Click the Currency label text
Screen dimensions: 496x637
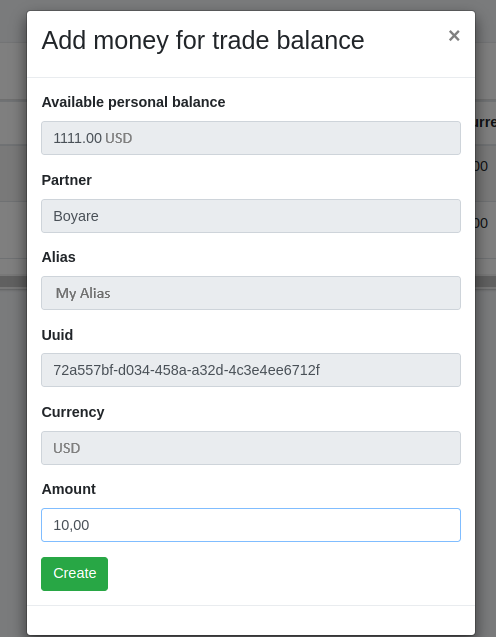click(x=73, y=412)
